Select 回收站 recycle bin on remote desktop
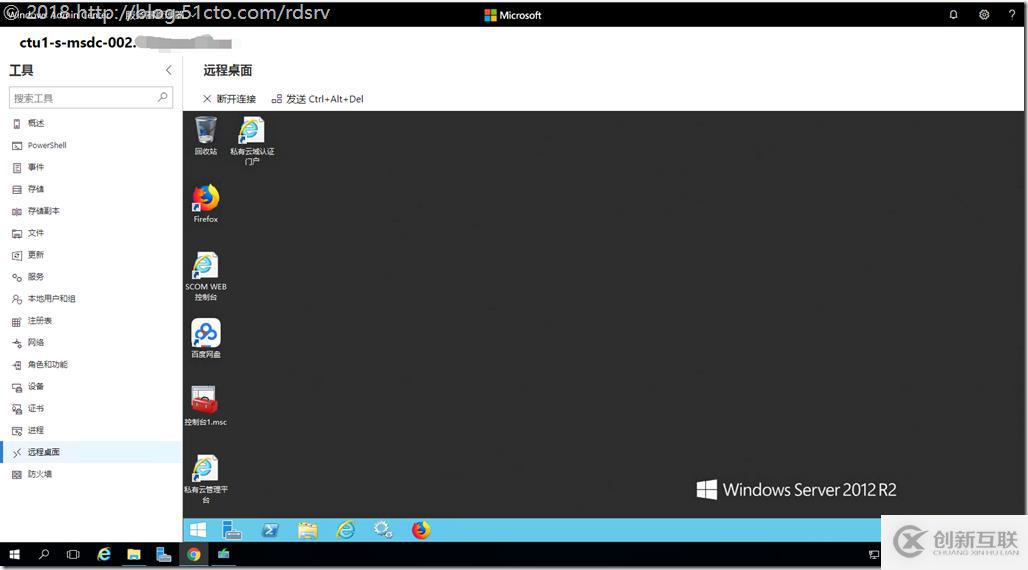Viewport: 1028px width, 570px height. tap(206, 135)
